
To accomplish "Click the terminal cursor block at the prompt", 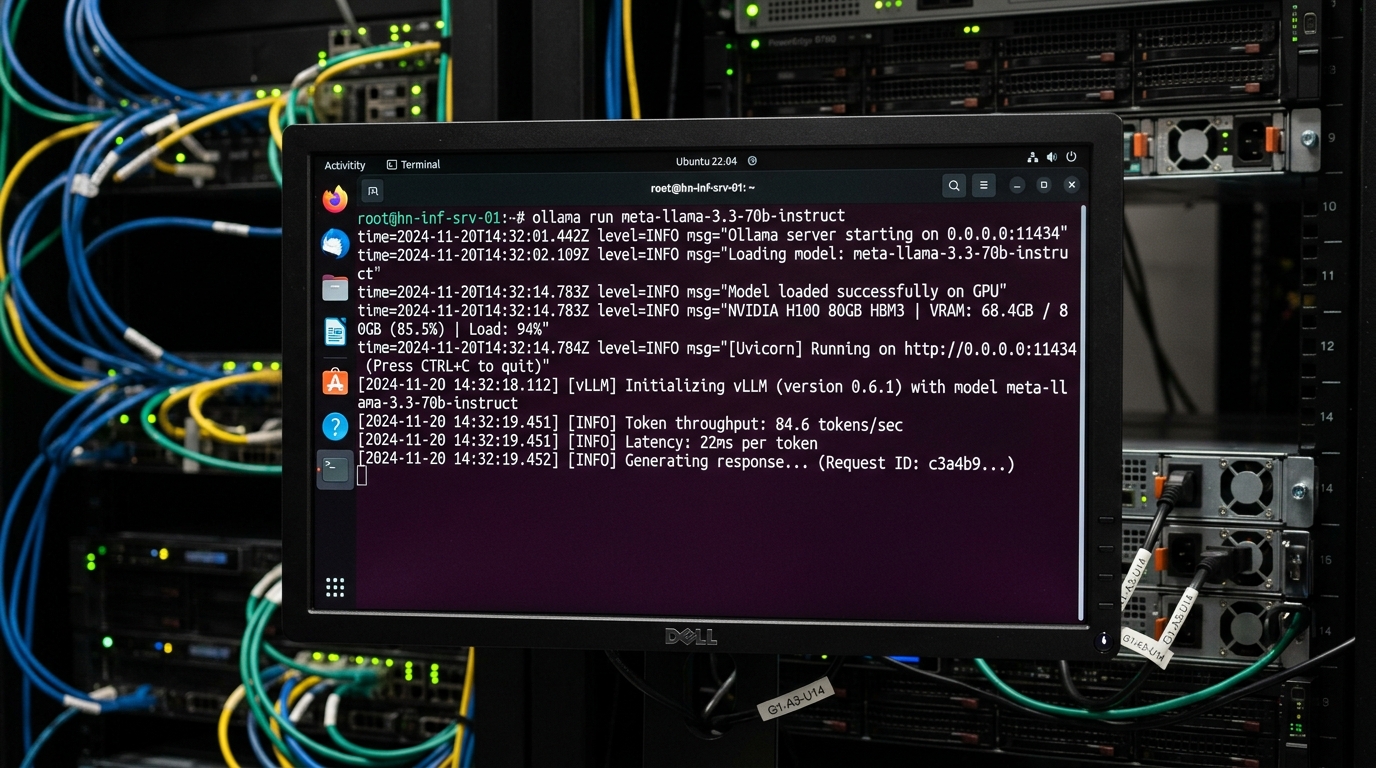I will click(362, 477).
